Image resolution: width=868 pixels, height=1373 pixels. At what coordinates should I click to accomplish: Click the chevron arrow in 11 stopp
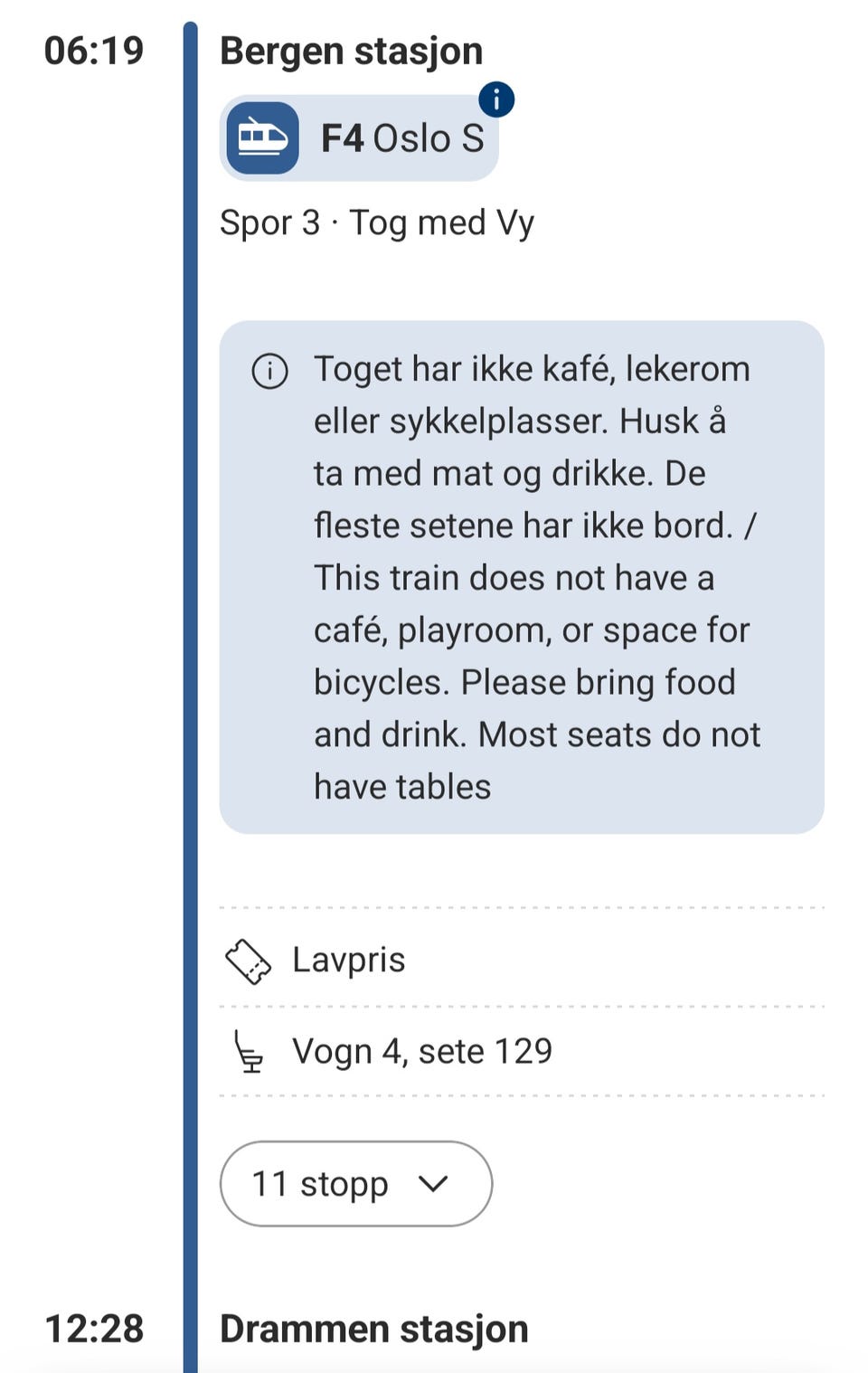click(434, 1184)
